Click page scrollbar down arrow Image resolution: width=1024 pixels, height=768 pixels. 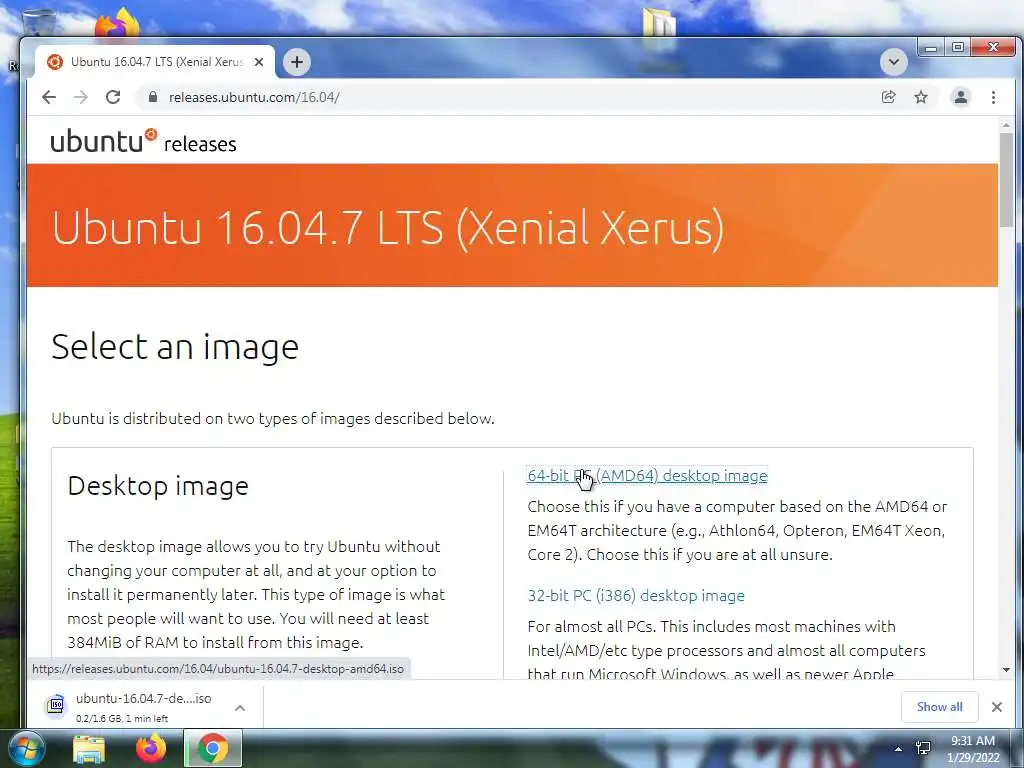[1006, 670]
